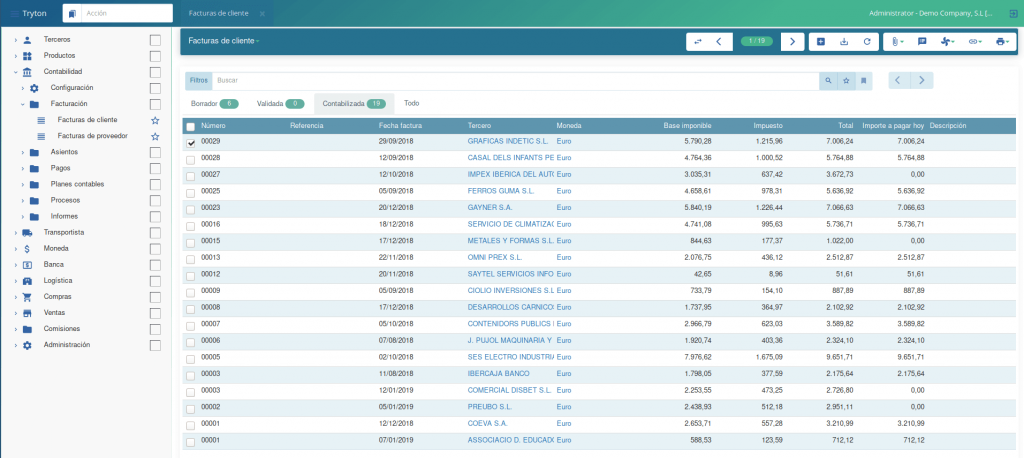Tick the checkbox for invoice 00028
The image size is (1024, 458).
click(x=191, y=159)
